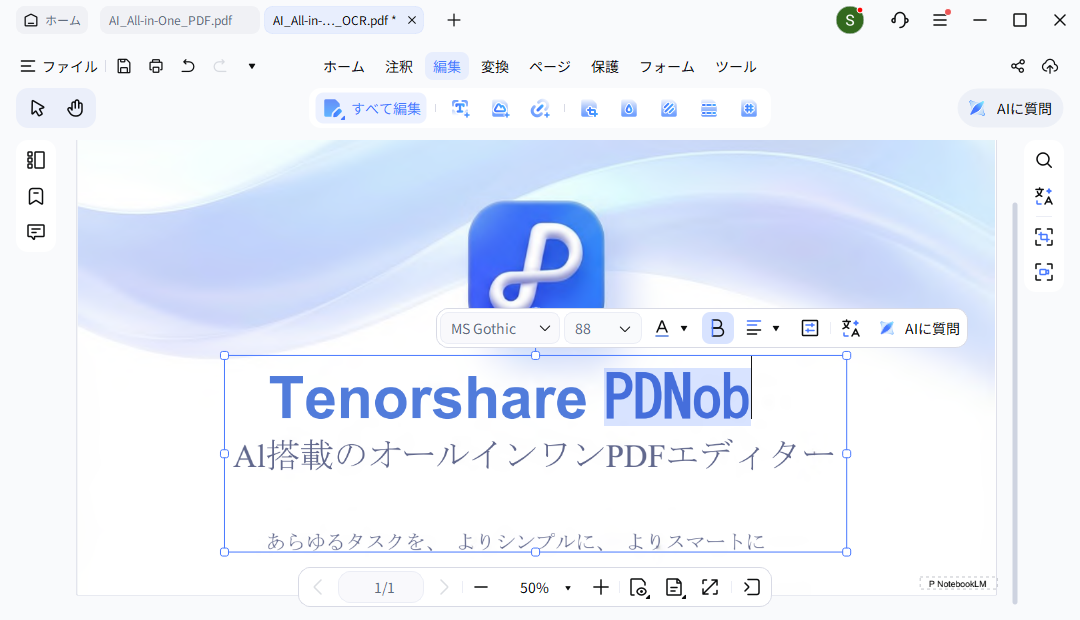1080x620 pixels.
Task: Select the 編集 tab
Action: pyautogui.click(x=447, y=67)
